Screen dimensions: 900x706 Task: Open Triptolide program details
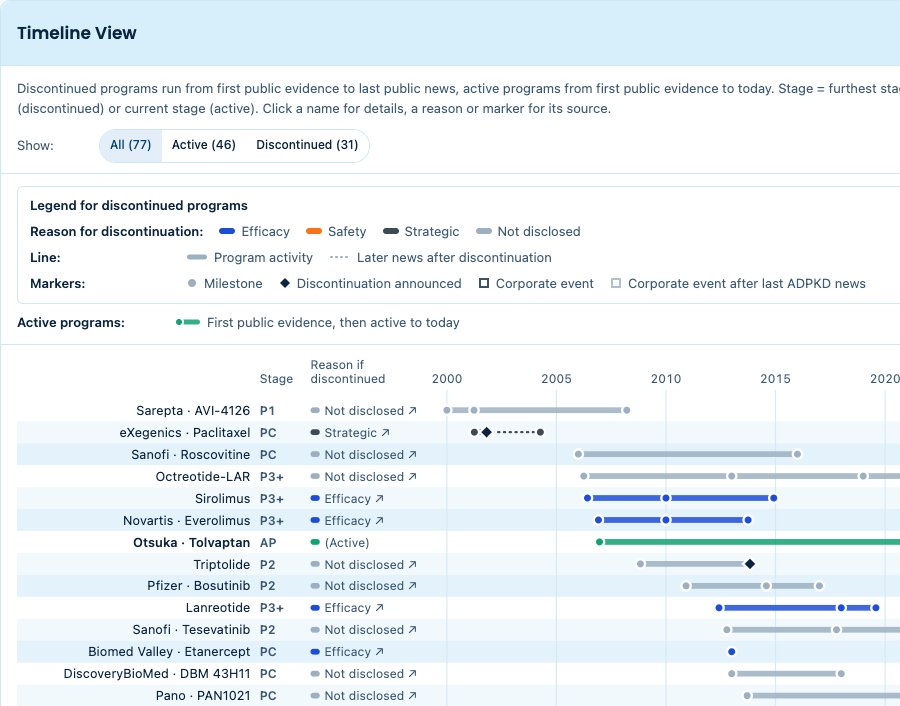(222, 564)
